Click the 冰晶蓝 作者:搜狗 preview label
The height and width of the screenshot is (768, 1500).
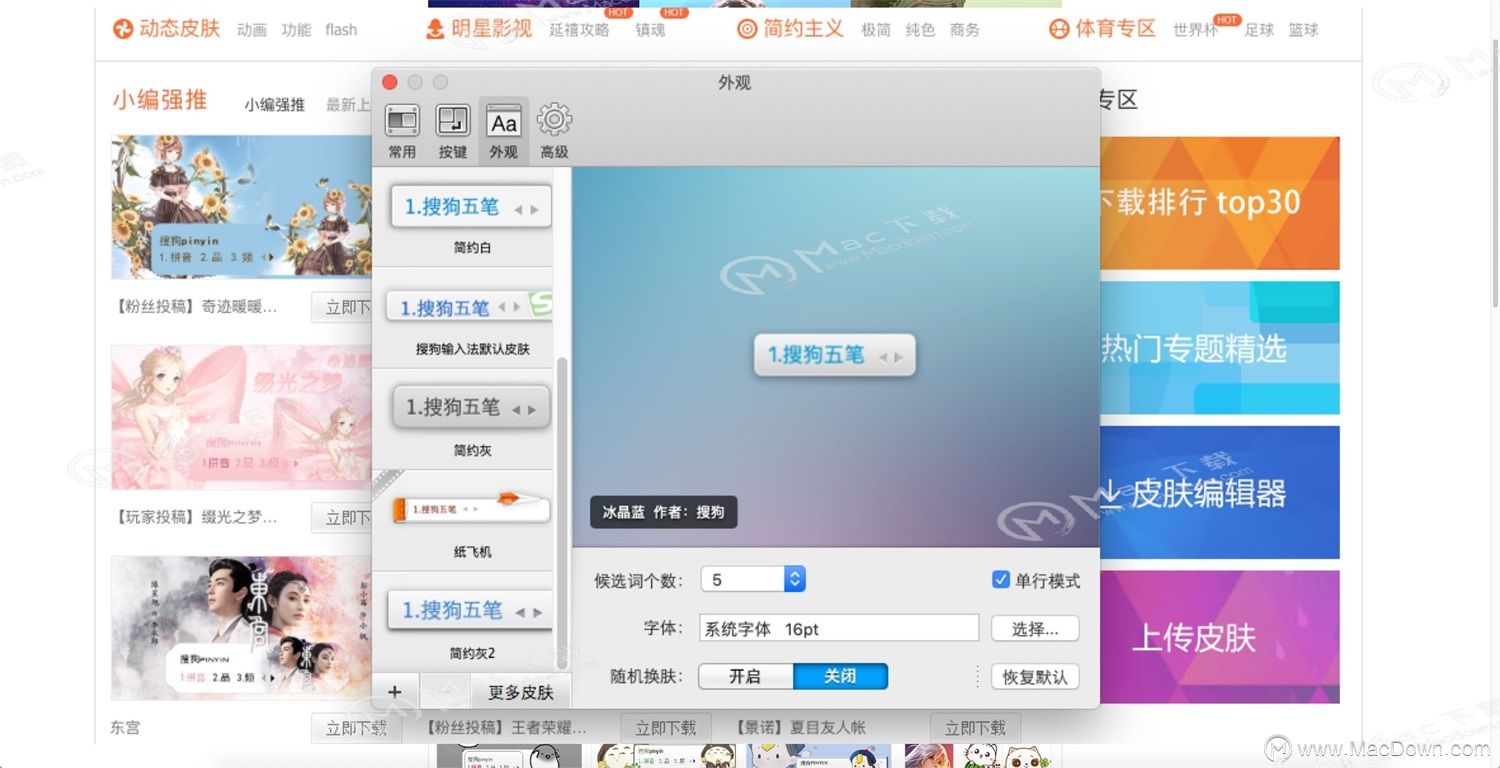[664, 512]
